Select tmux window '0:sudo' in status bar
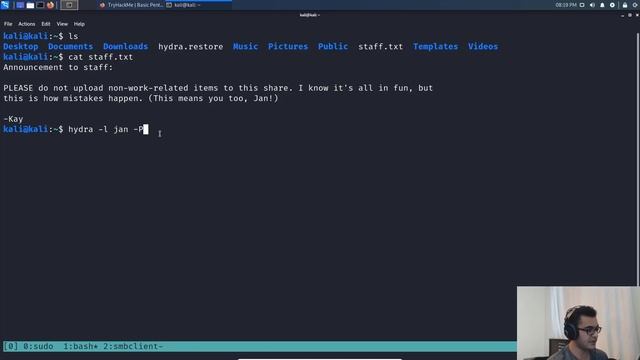 click(38, 347)
